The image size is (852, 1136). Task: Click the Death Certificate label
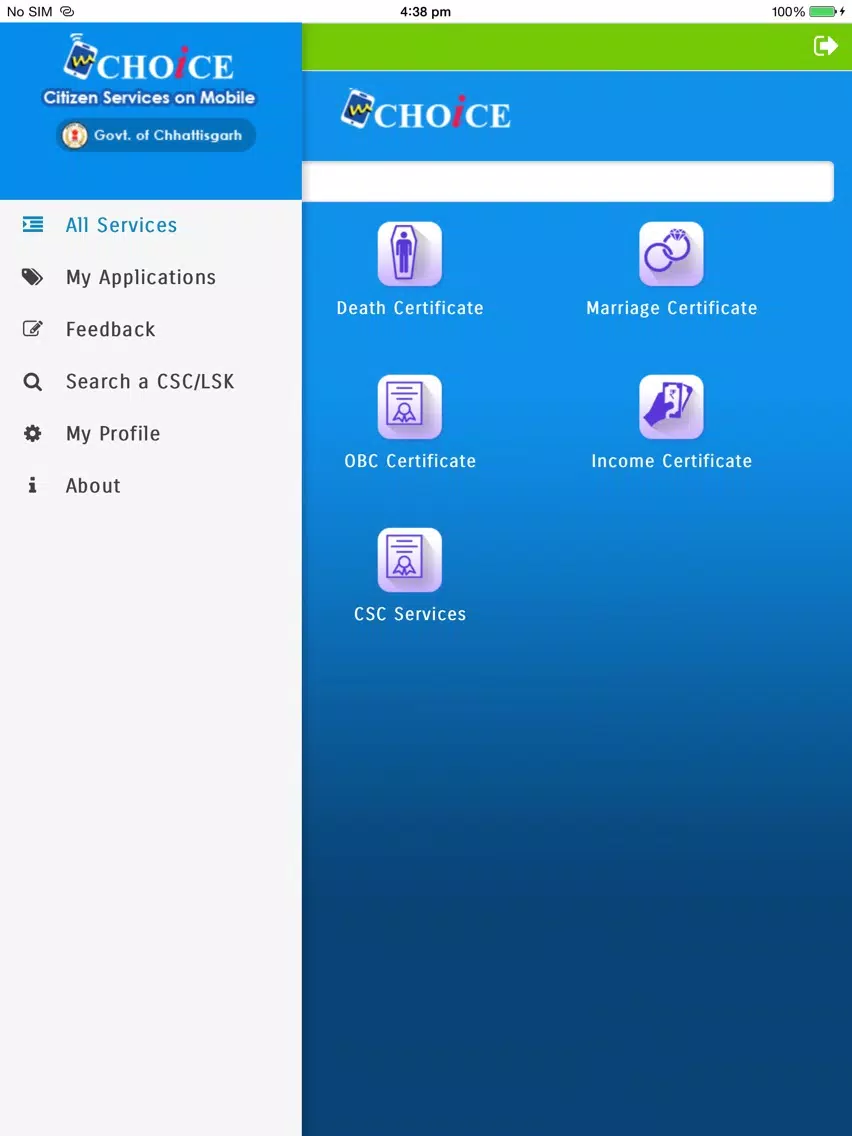click(409, 308)
